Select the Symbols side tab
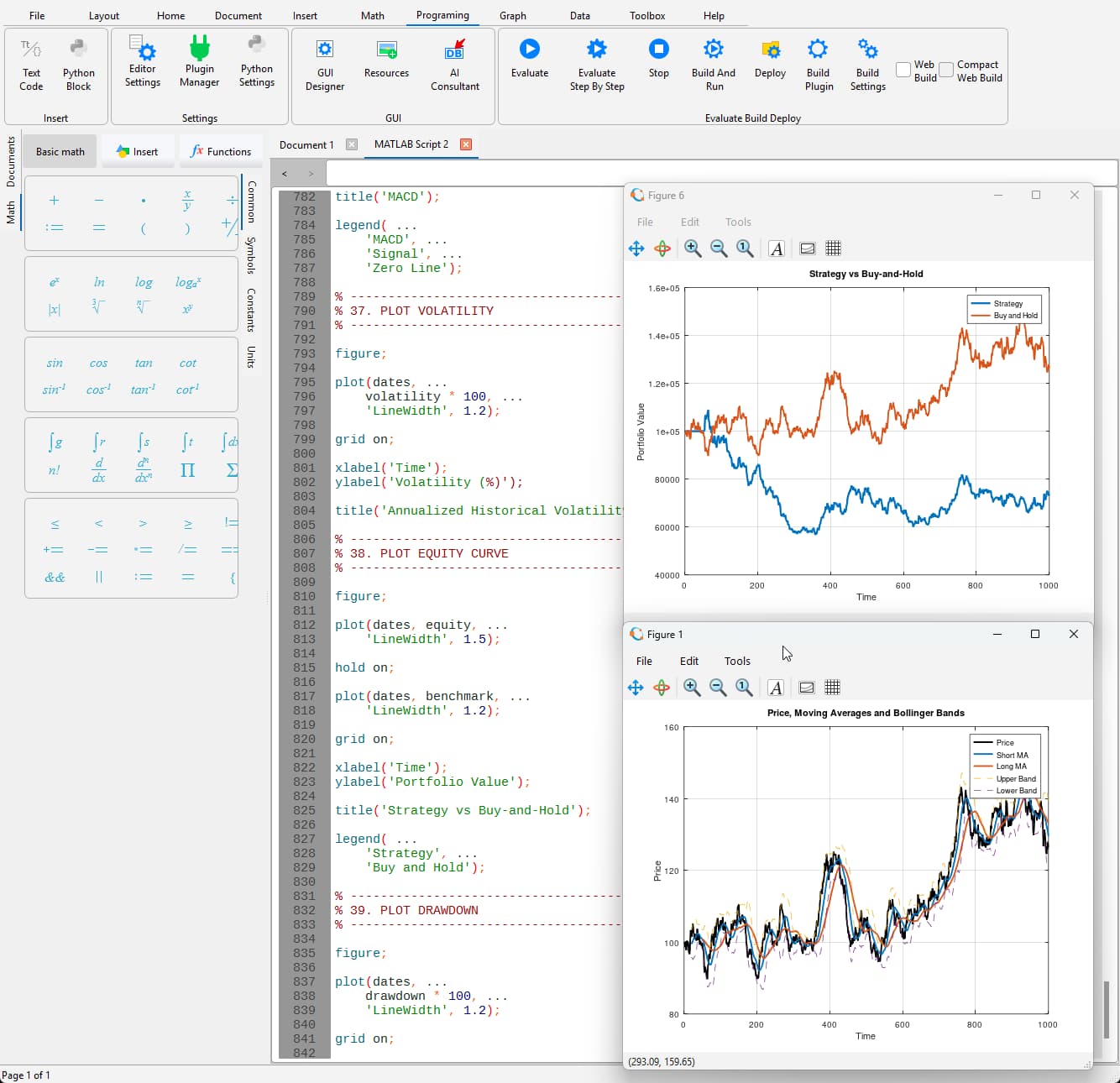1120x1083 pixels. coord(251,255)
